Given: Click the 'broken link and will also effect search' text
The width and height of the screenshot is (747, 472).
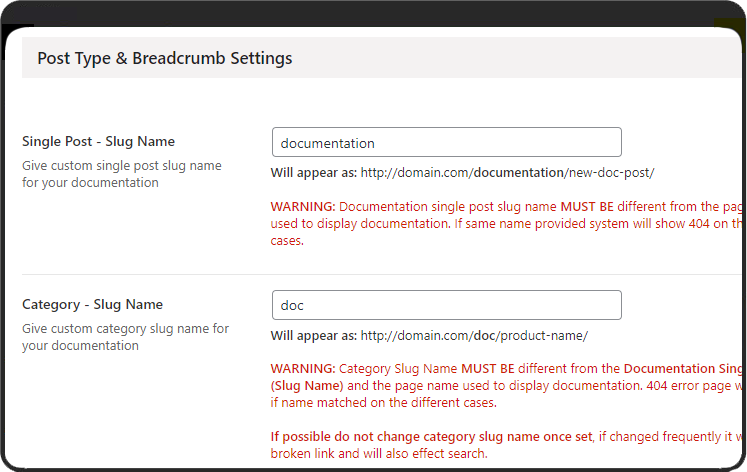Looking at the screenshot, I should point(379,454).
